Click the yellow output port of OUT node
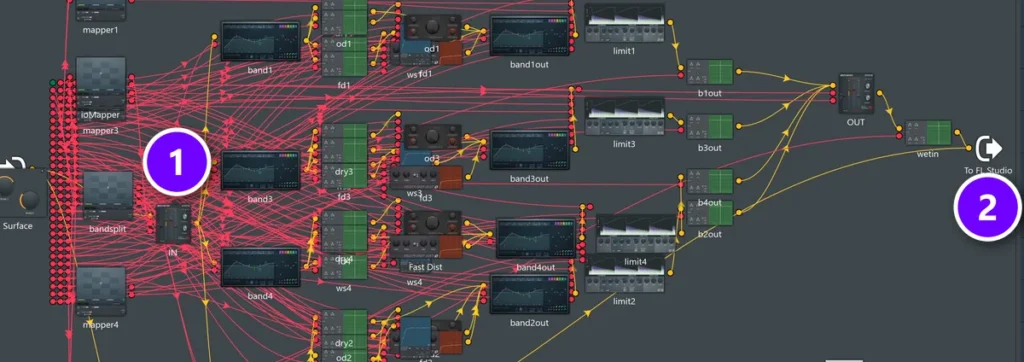This screenshot has width=1024, height=362. click(x=880, y=94)
